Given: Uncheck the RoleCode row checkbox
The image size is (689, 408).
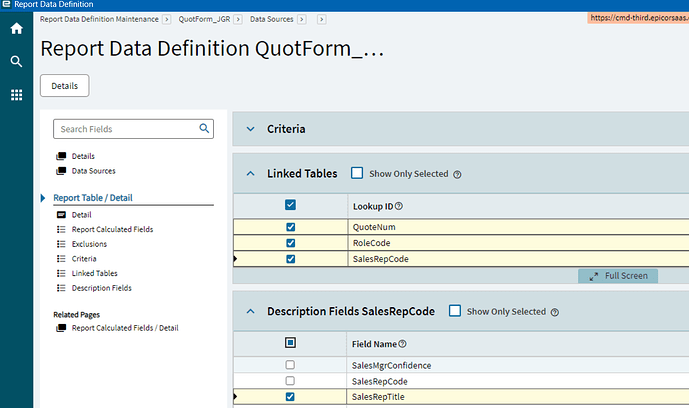Looking at the screenshot, I should click(290, 243).
